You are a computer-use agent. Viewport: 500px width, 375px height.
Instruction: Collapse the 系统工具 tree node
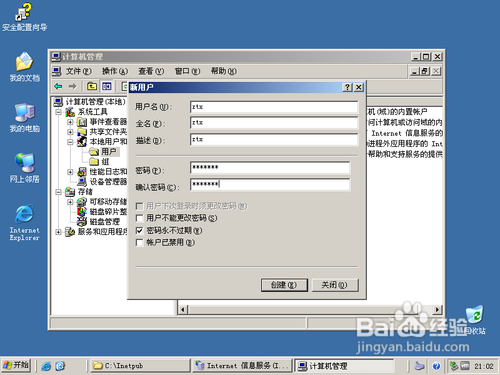tap(58, 112)
